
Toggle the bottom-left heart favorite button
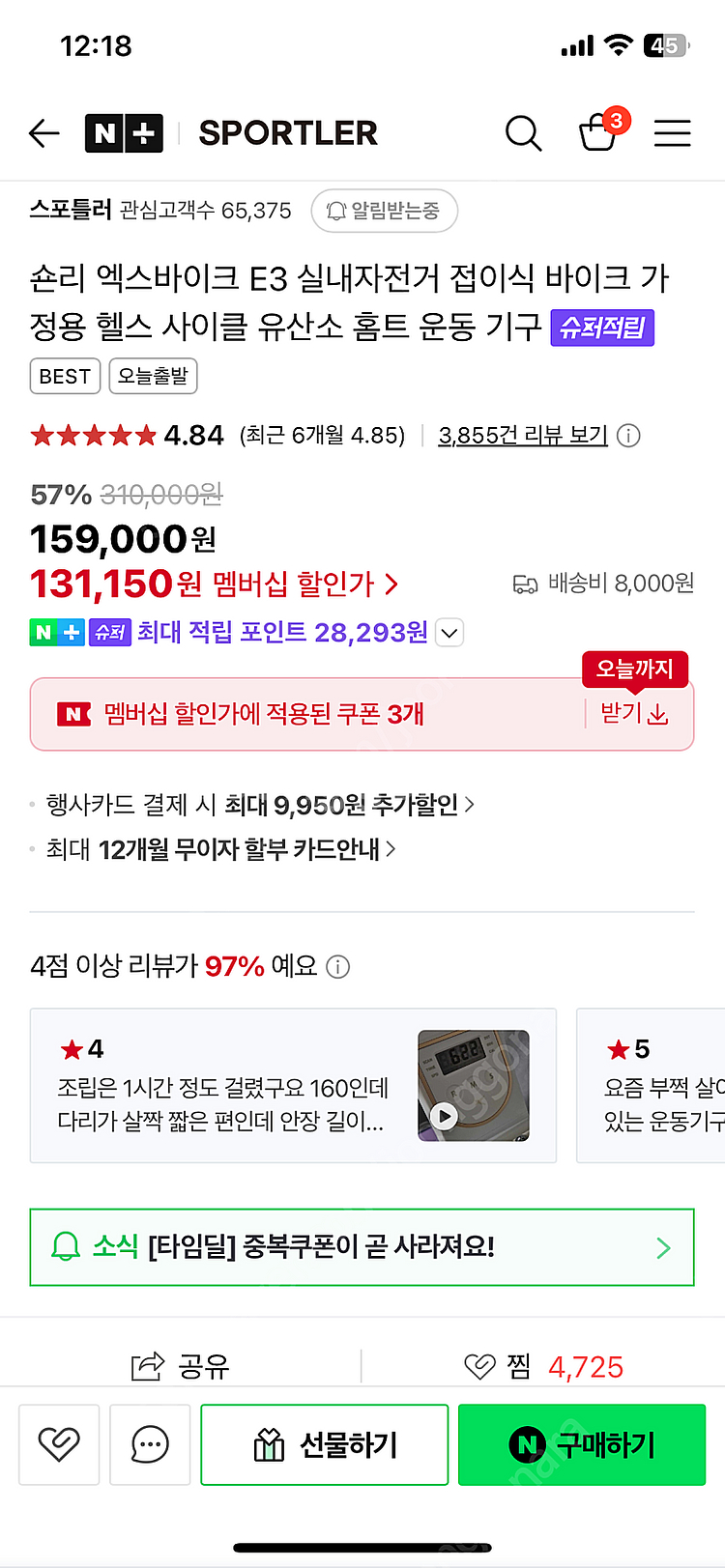tap(59, 1444)
